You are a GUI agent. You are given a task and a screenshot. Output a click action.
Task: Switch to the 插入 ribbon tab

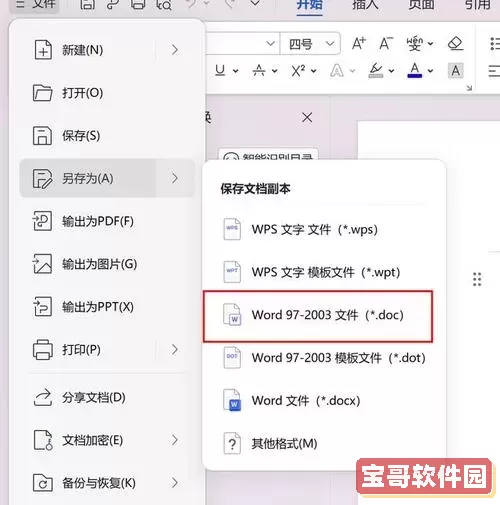[365, 5]
